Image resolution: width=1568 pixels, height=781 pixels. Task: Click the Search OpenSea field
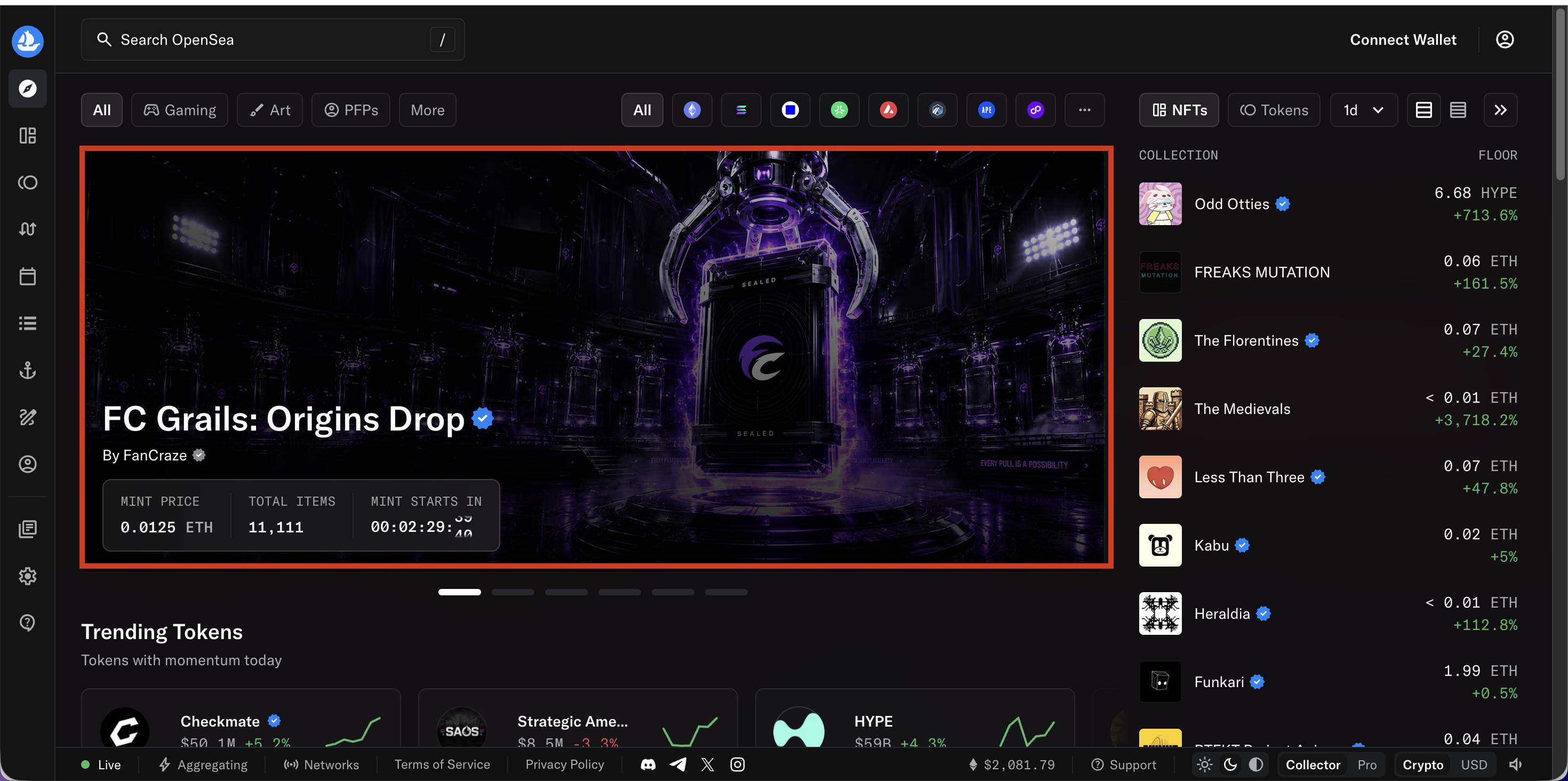[x=273, y=39]
